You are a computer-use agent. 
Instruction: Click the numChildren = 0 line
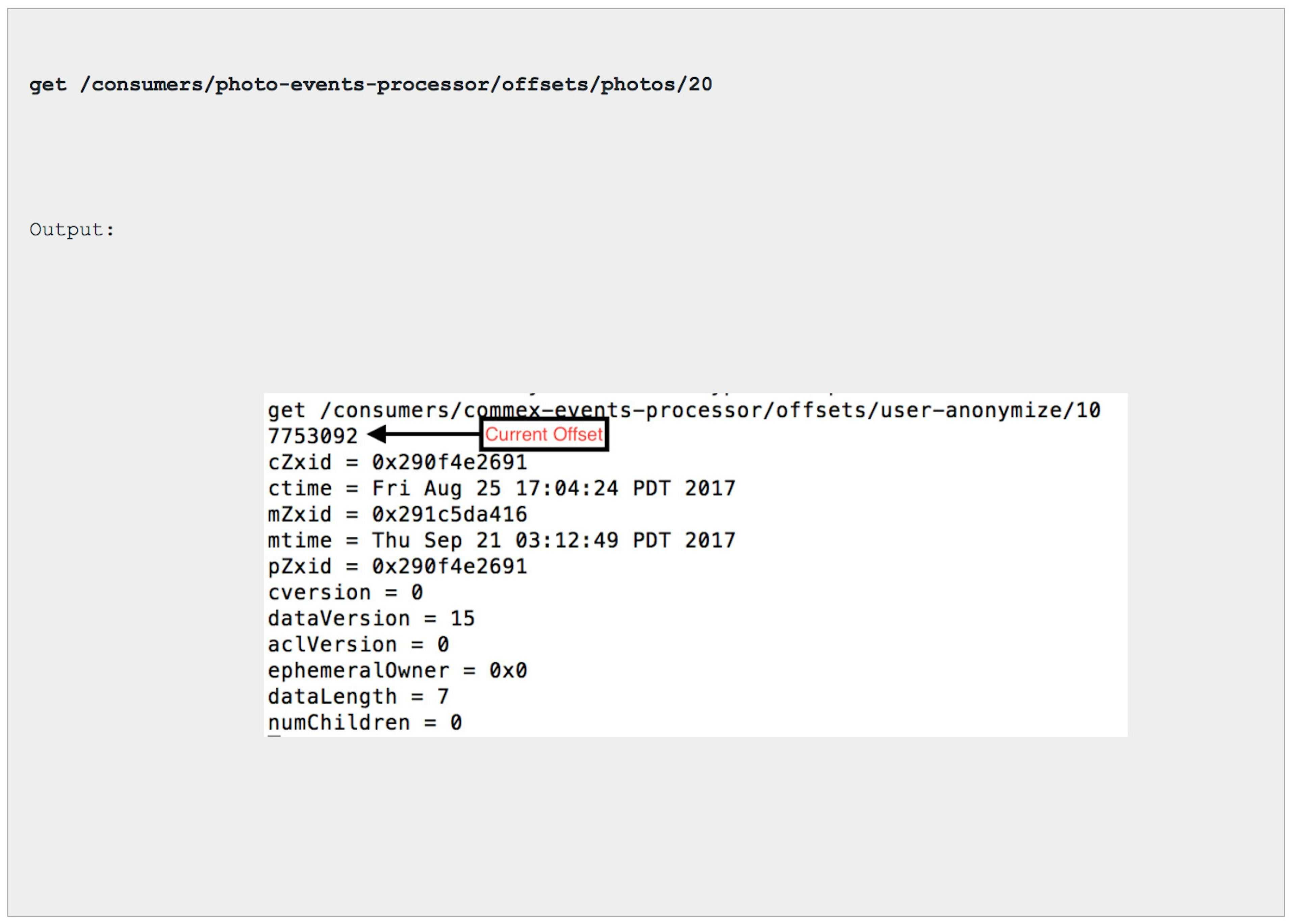tap(365, 723)
